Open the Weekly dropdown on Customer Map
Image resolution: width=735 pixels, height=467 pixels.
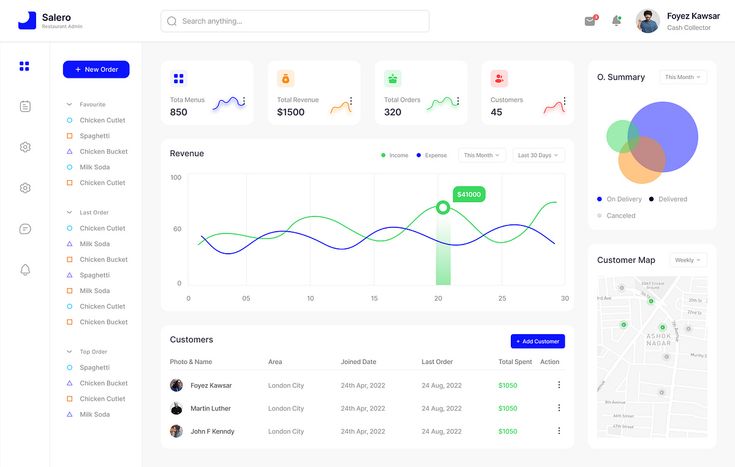[x=688, y=260]
